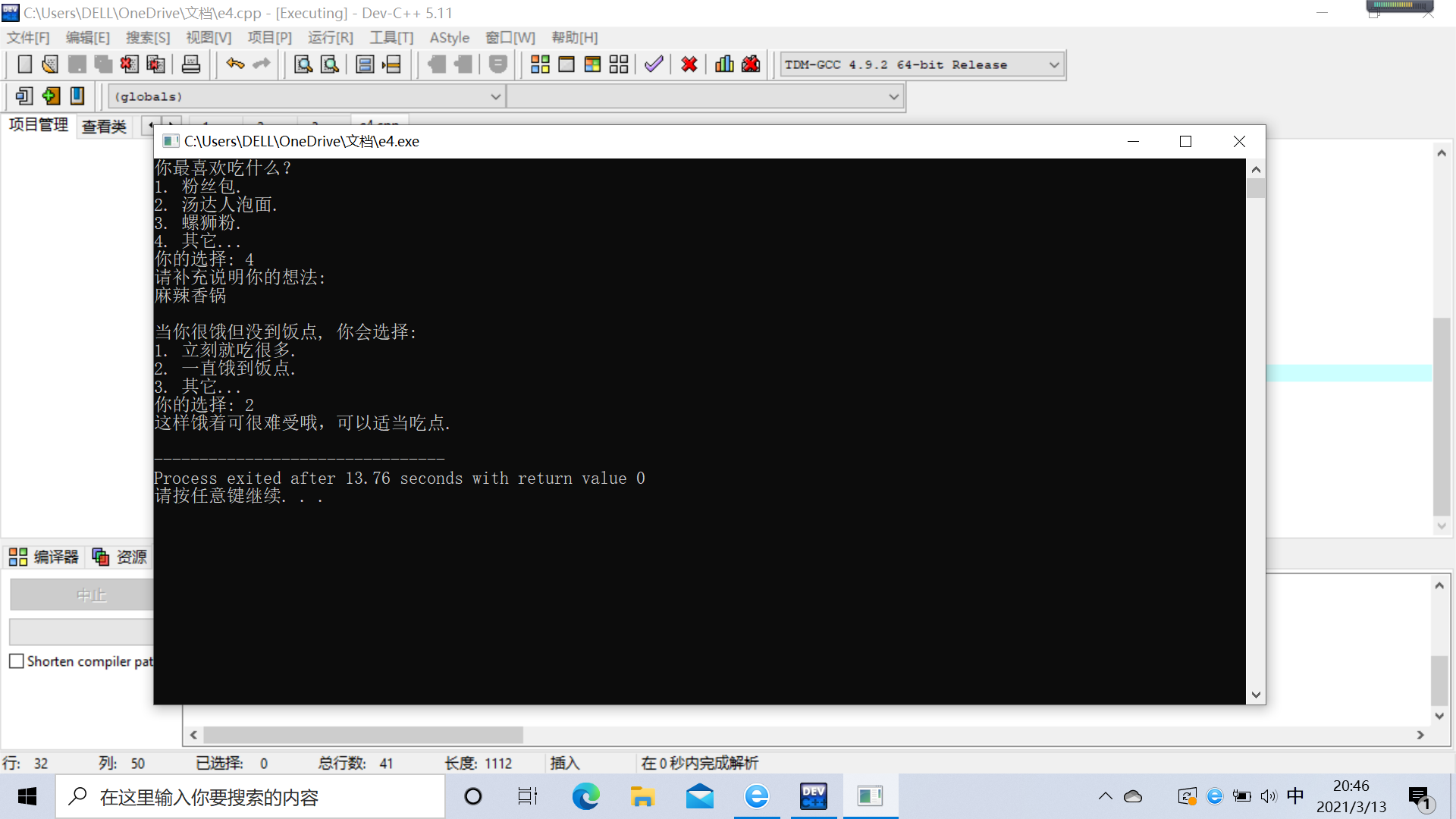
Task: Open the 编辑[E] menu
Action: (x=88, y=38)
